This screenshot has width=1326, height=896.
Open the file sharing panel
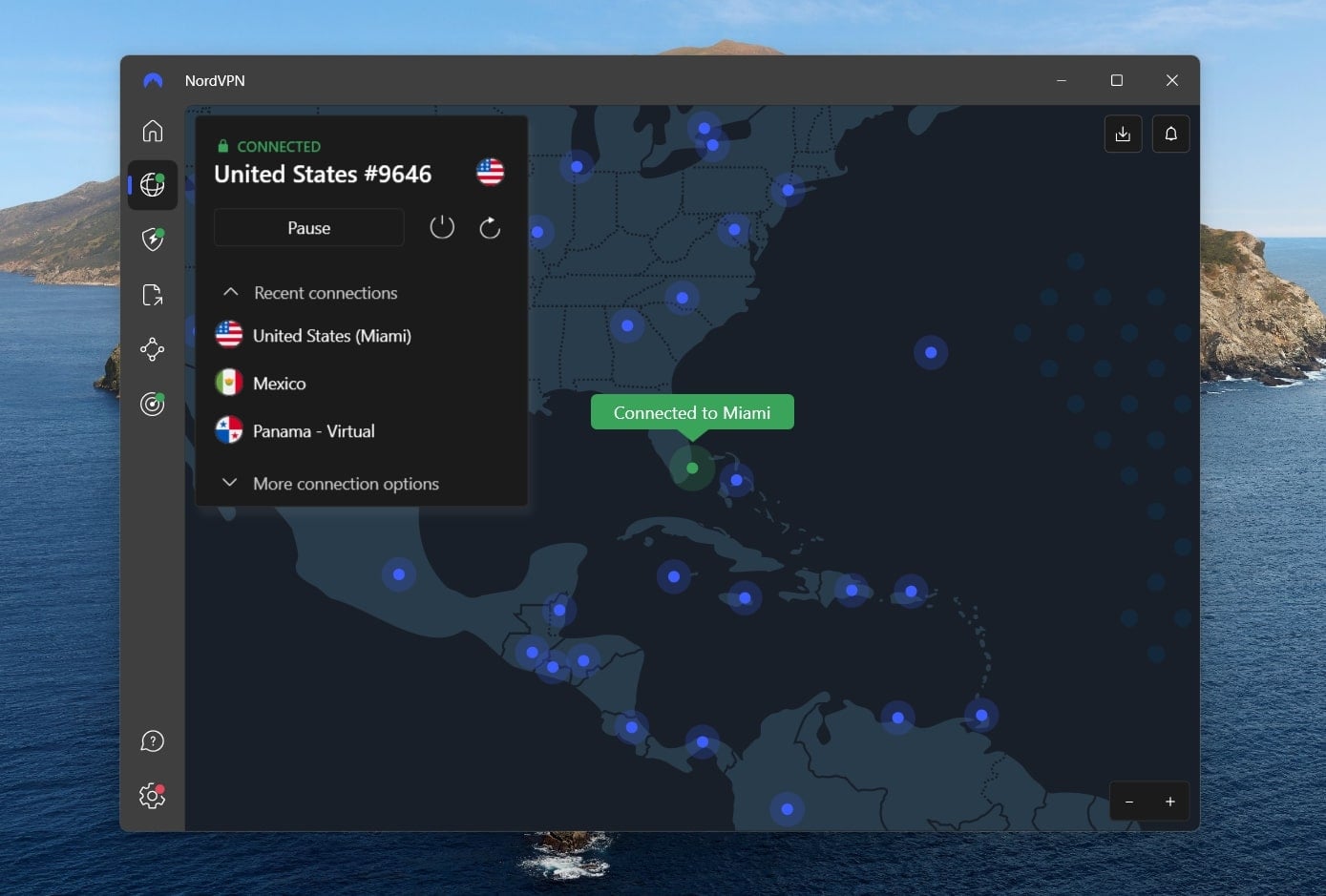click(152, 295)
